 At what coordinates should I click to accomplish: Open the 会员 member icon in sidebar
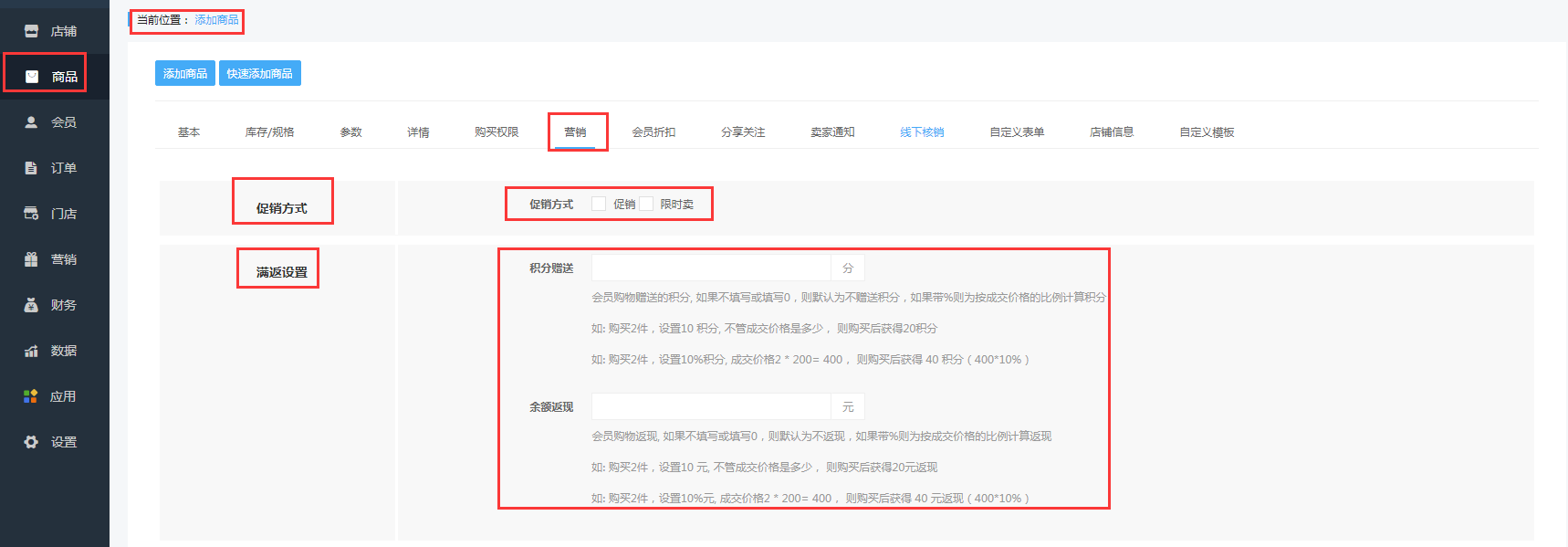31,122
